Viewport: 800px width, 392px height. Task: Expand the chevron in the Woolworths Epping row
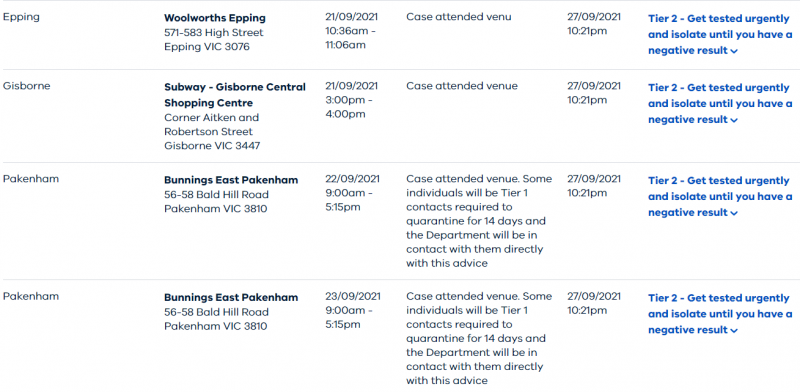click(734, 51)
